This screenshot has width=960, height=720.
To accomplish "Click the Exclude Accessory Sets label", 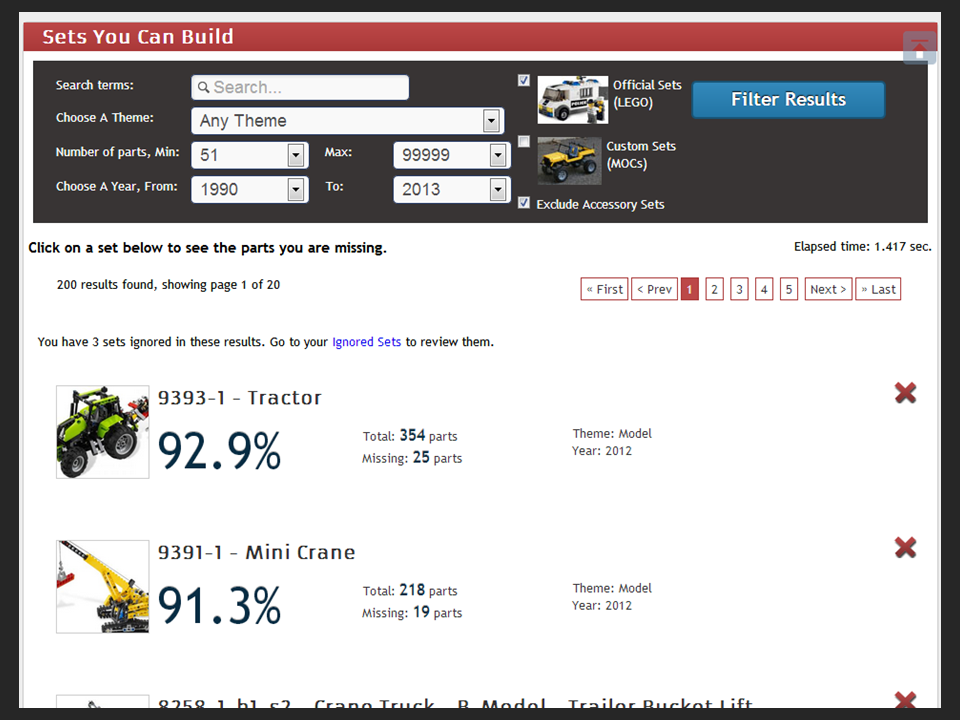I will pyautogui.click(x=600, y=204).
